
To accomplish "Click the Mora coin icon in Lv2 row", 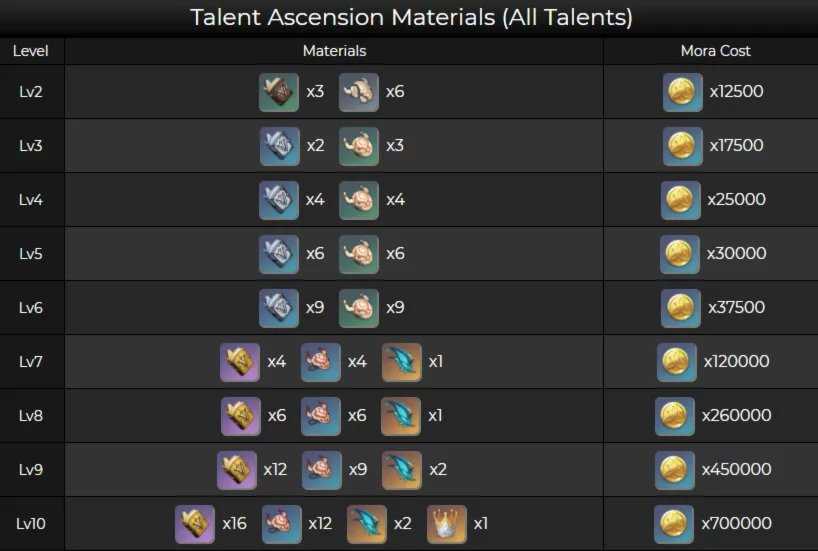I will pos(682,92).
